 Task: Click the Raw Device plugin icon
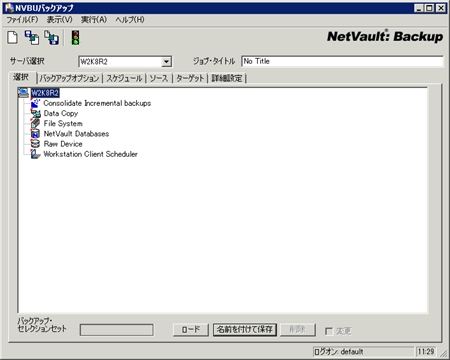tap(35, 144)
